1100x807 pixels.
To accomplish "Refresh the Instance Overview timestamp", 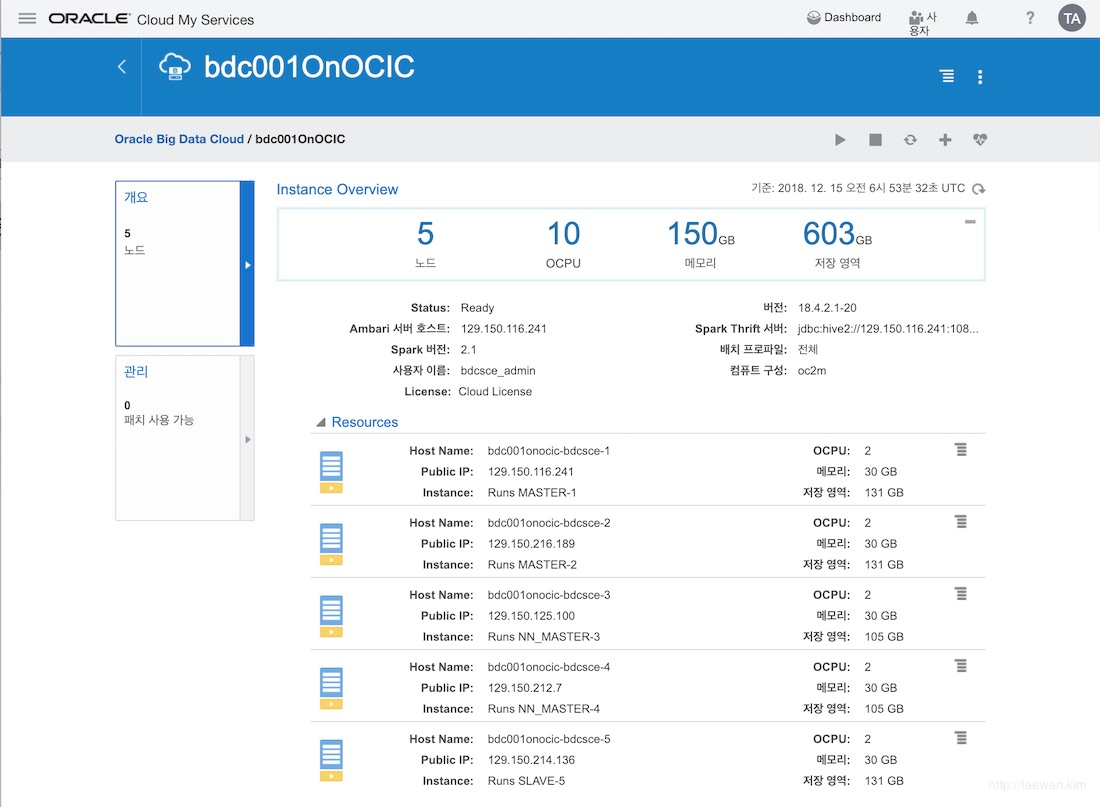I will (979, 189).
